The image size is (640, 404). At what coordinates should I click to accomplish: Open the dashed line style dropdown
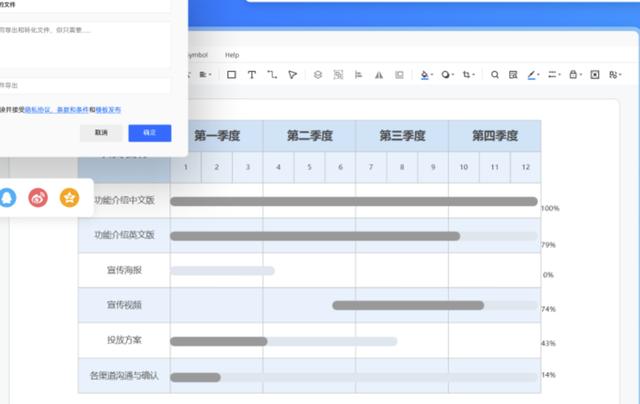click(x=554, y=75)
